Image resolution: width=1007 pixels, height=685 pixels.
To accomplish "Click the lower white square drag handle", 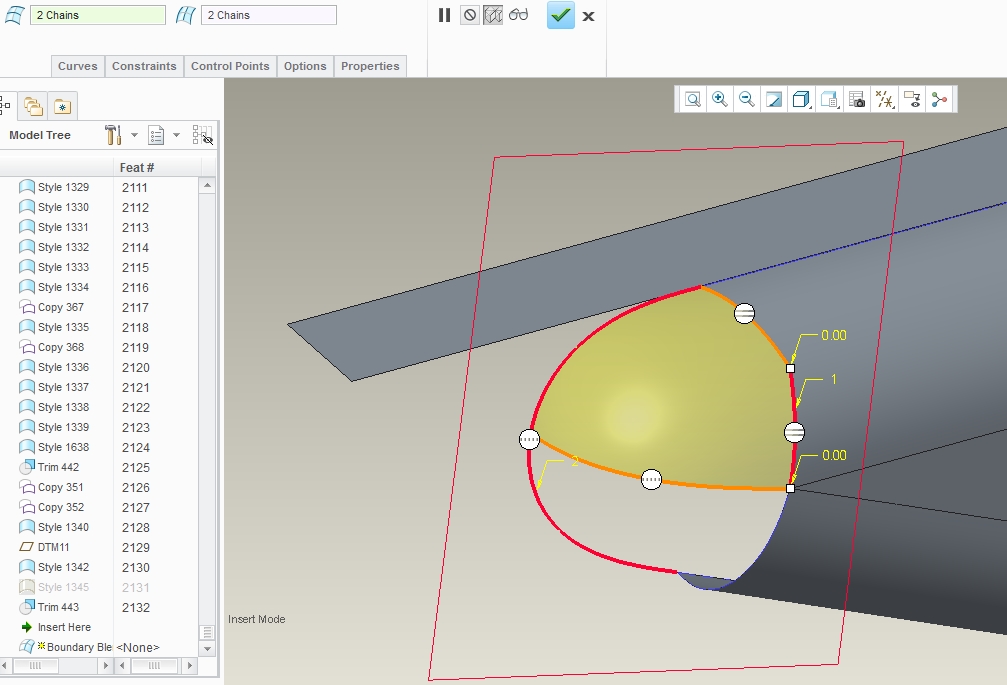I will (x=791, y=489).
